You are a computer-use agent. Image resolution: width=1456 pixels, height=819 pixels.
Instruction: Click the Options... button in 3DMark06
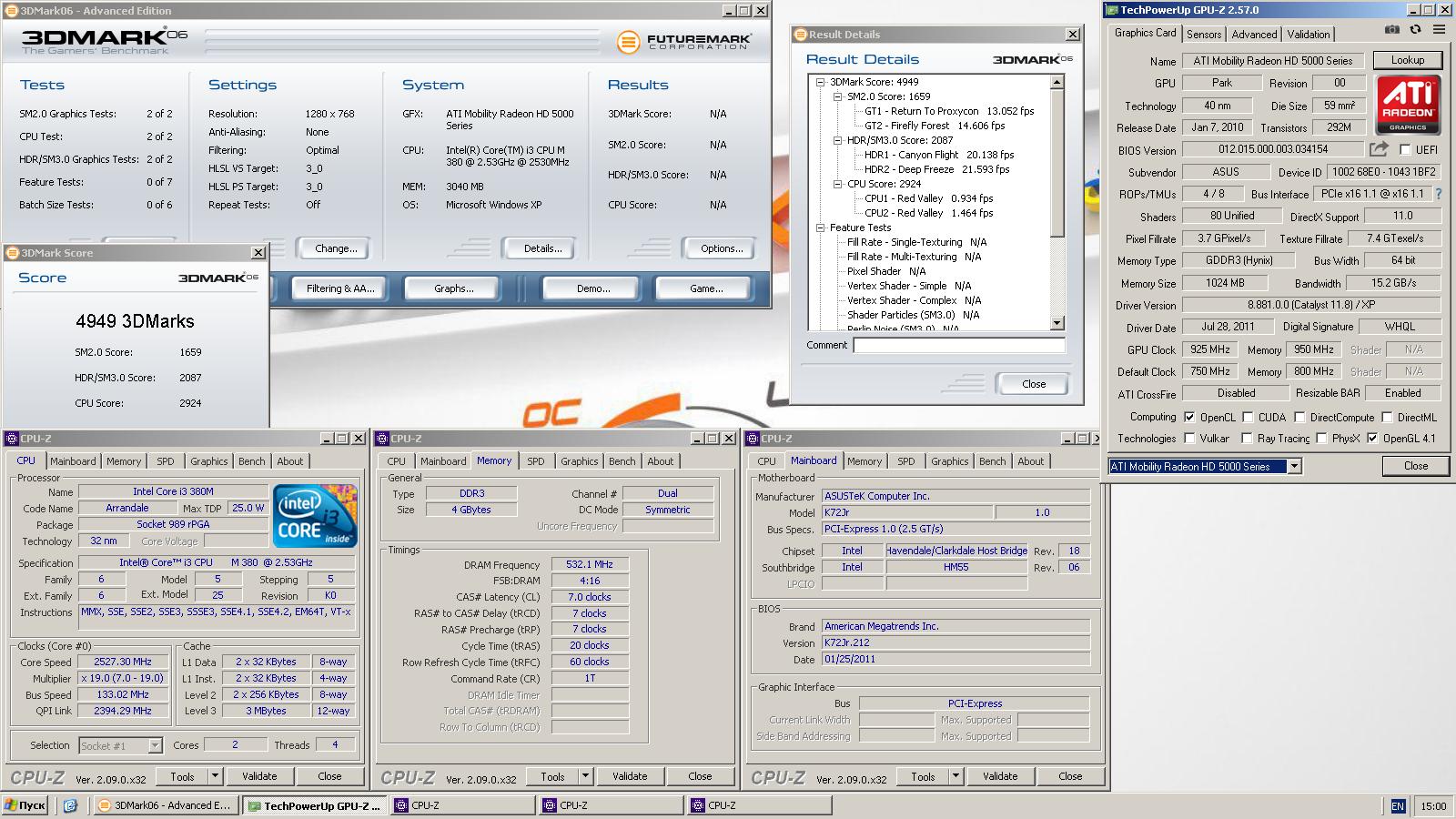point(722,248)
